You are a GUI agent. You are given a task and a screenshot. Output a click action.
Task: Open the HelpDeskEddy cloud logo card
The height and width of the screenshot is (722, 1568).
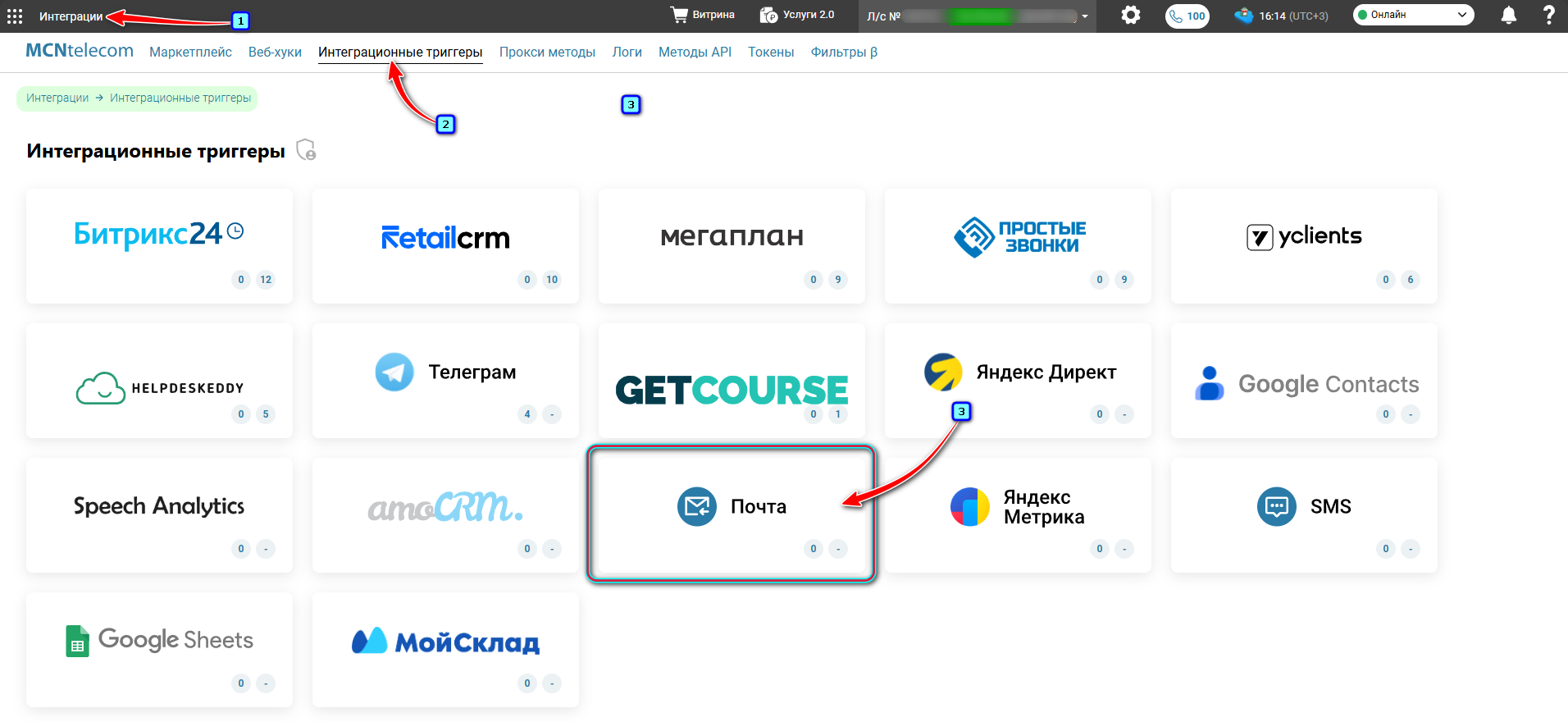point(159,381)
